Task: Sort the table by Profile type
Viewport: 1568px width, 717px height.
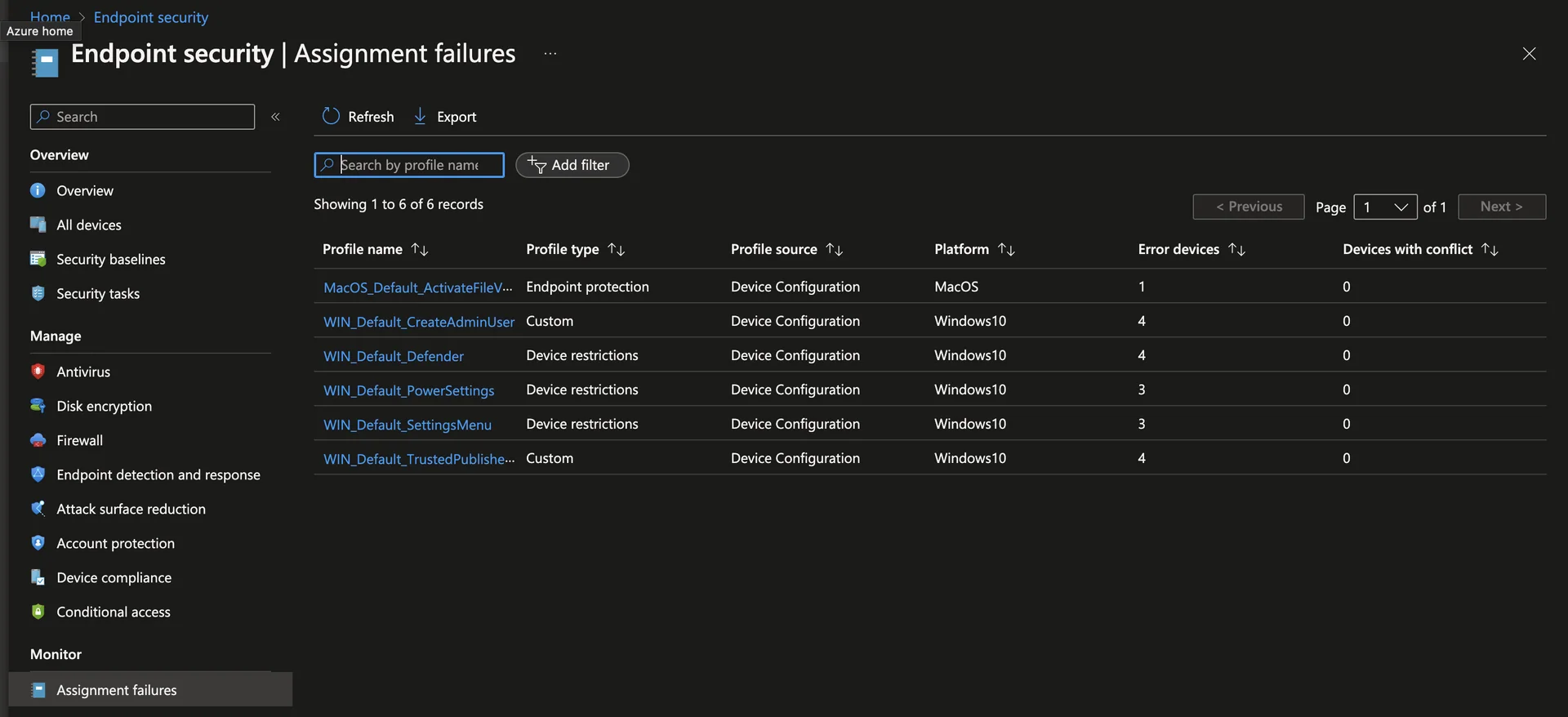Action: [x=617, y=249]
